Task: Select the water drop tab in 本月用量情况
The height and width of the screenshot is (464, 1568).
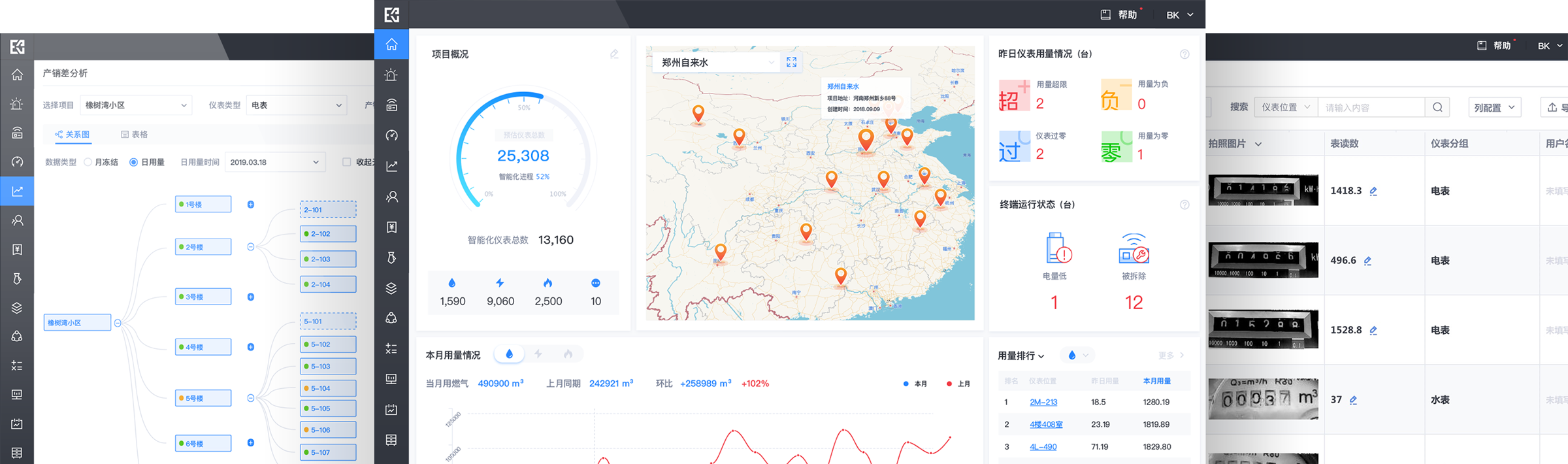Action: point(509,354)
